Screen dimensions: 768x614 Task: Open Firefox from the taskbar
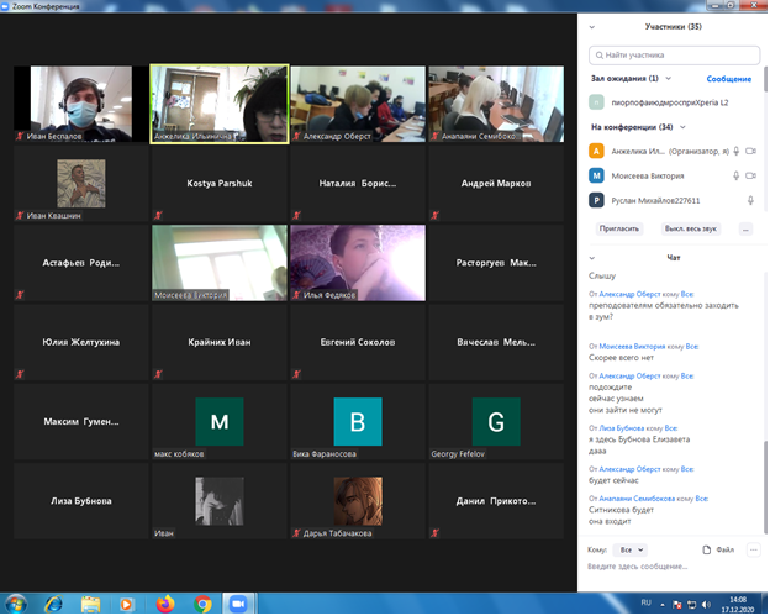(x=165, y=603)
